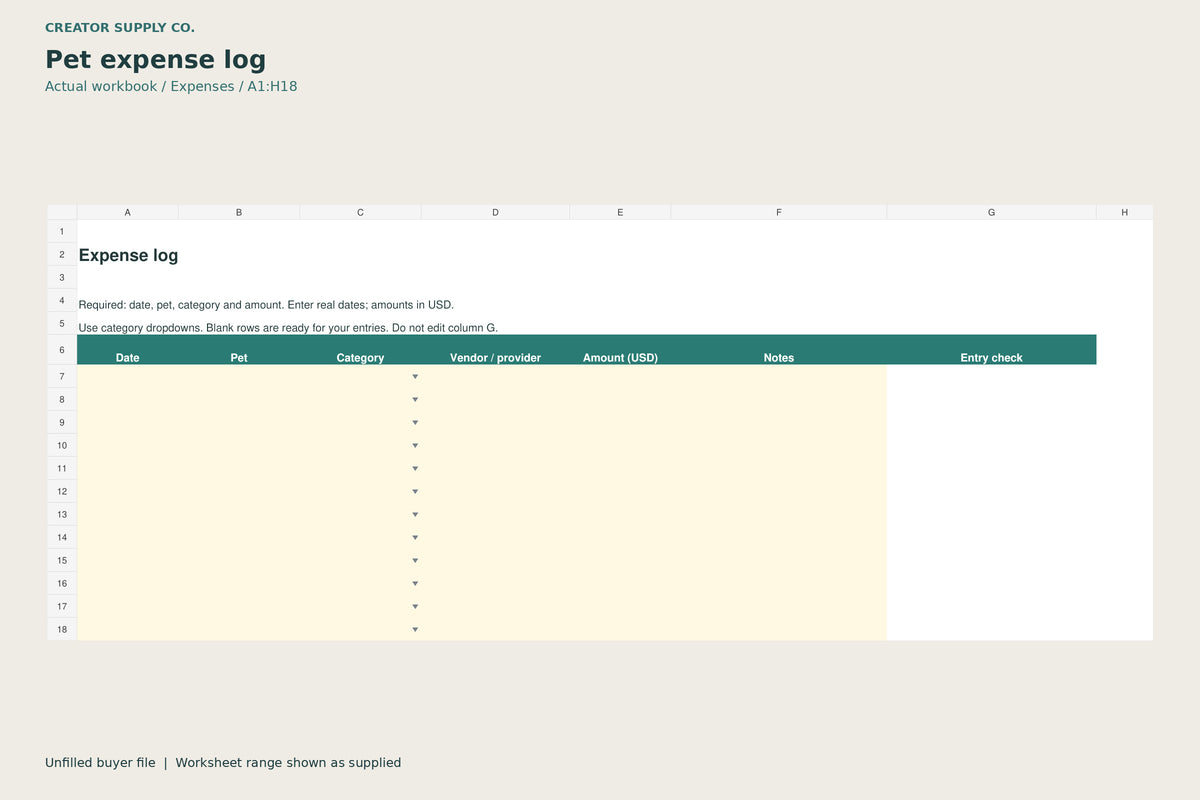Image resolution: width=1200 pixels, height=800 pixels.
Task: Select row 7 header
Action: click(62, 376)
